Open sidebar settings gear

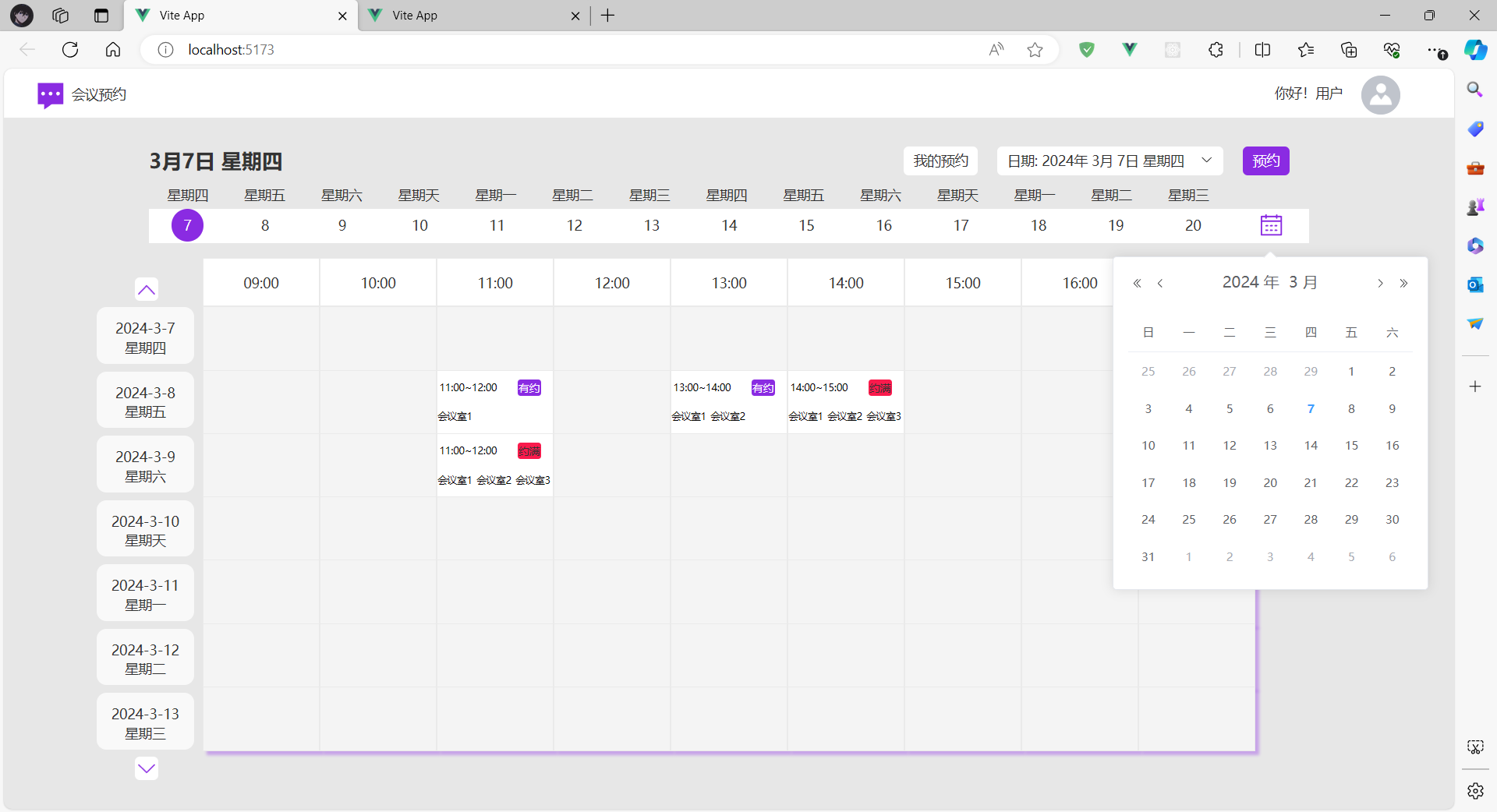point(1475,791)
